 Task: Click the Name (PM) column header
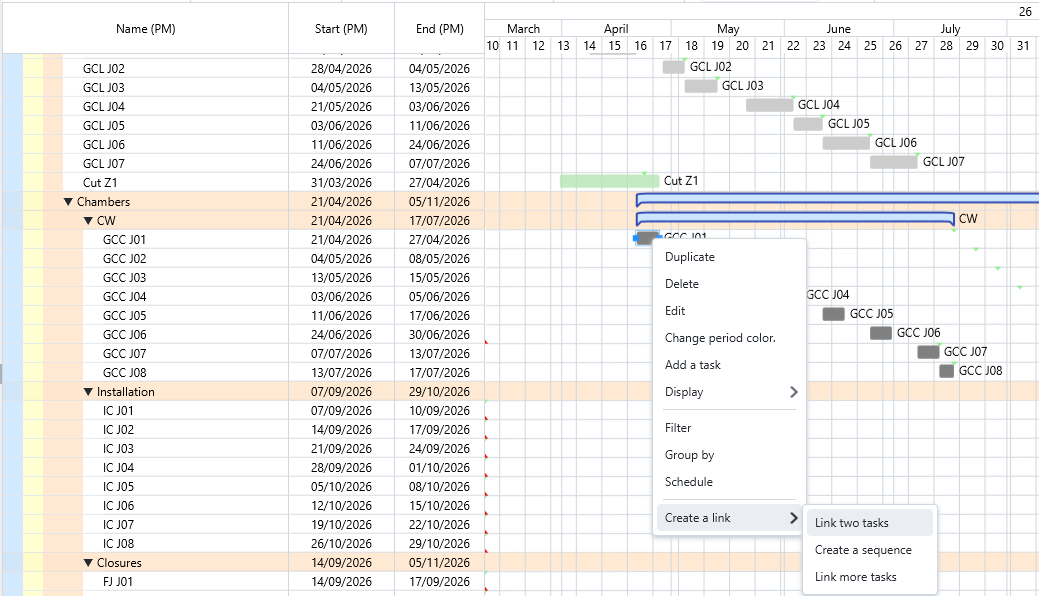(x=146, y=29)
